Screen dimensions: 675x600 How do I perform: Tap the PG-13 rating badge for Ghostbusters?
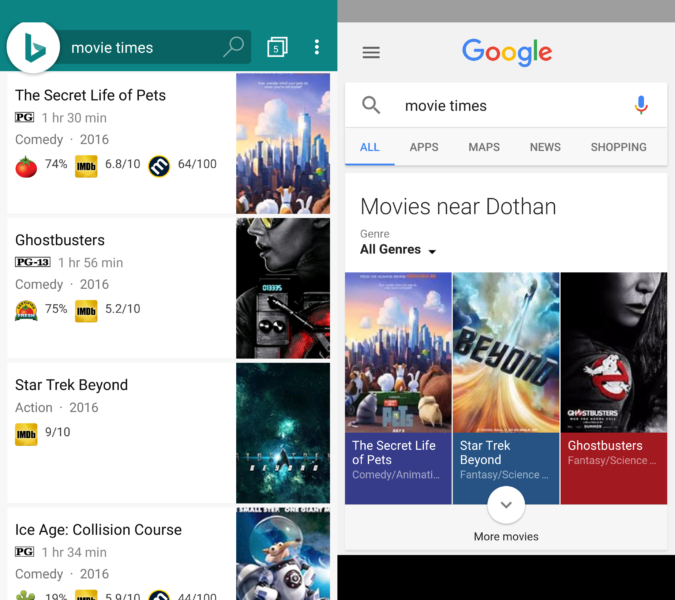33,262
